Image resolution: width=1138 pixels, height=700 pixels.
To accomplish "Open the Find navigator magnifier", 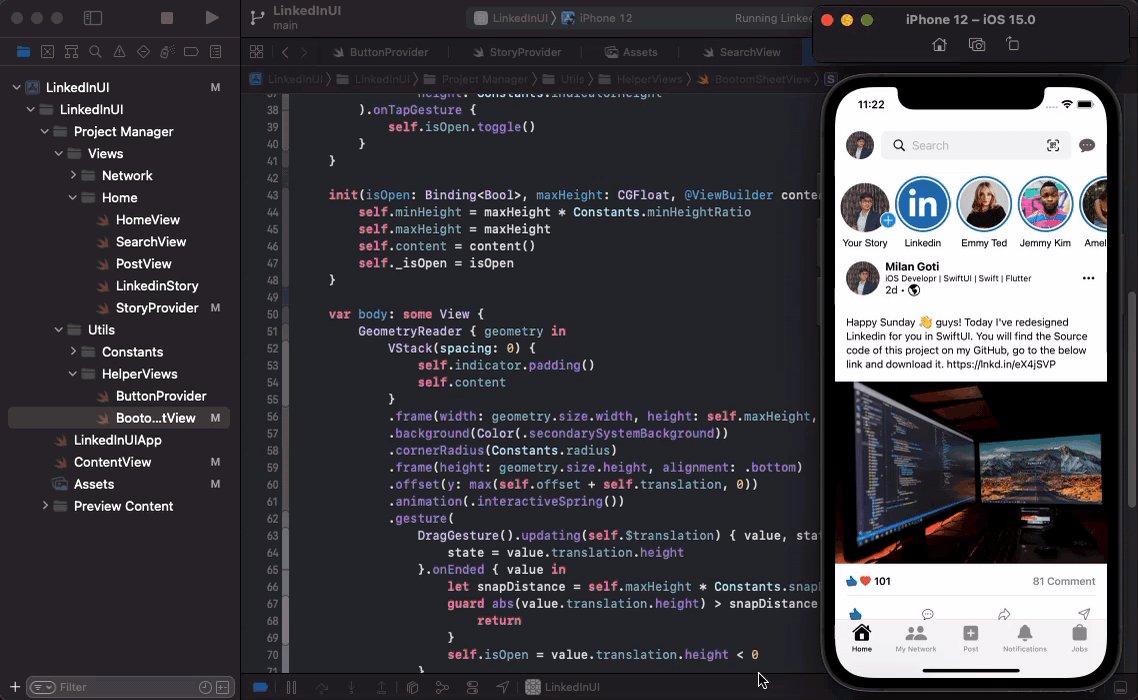I will tap(95, 52).
